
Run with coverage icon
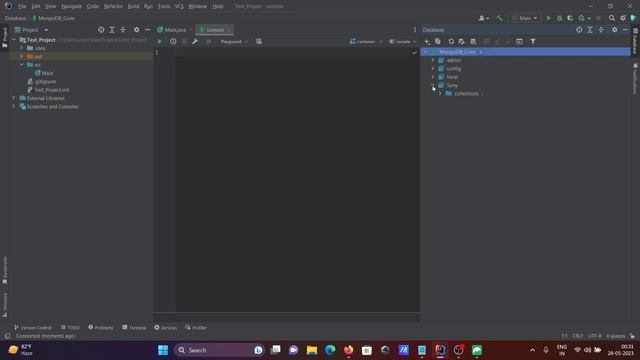(x=570, y=18)
